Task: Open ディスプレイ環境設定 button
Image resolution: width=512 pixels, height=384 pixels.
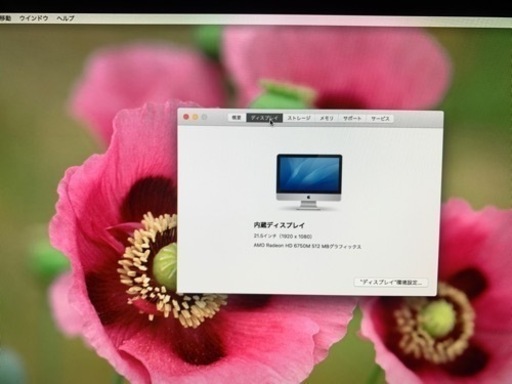Action: [x=391, y=282]
